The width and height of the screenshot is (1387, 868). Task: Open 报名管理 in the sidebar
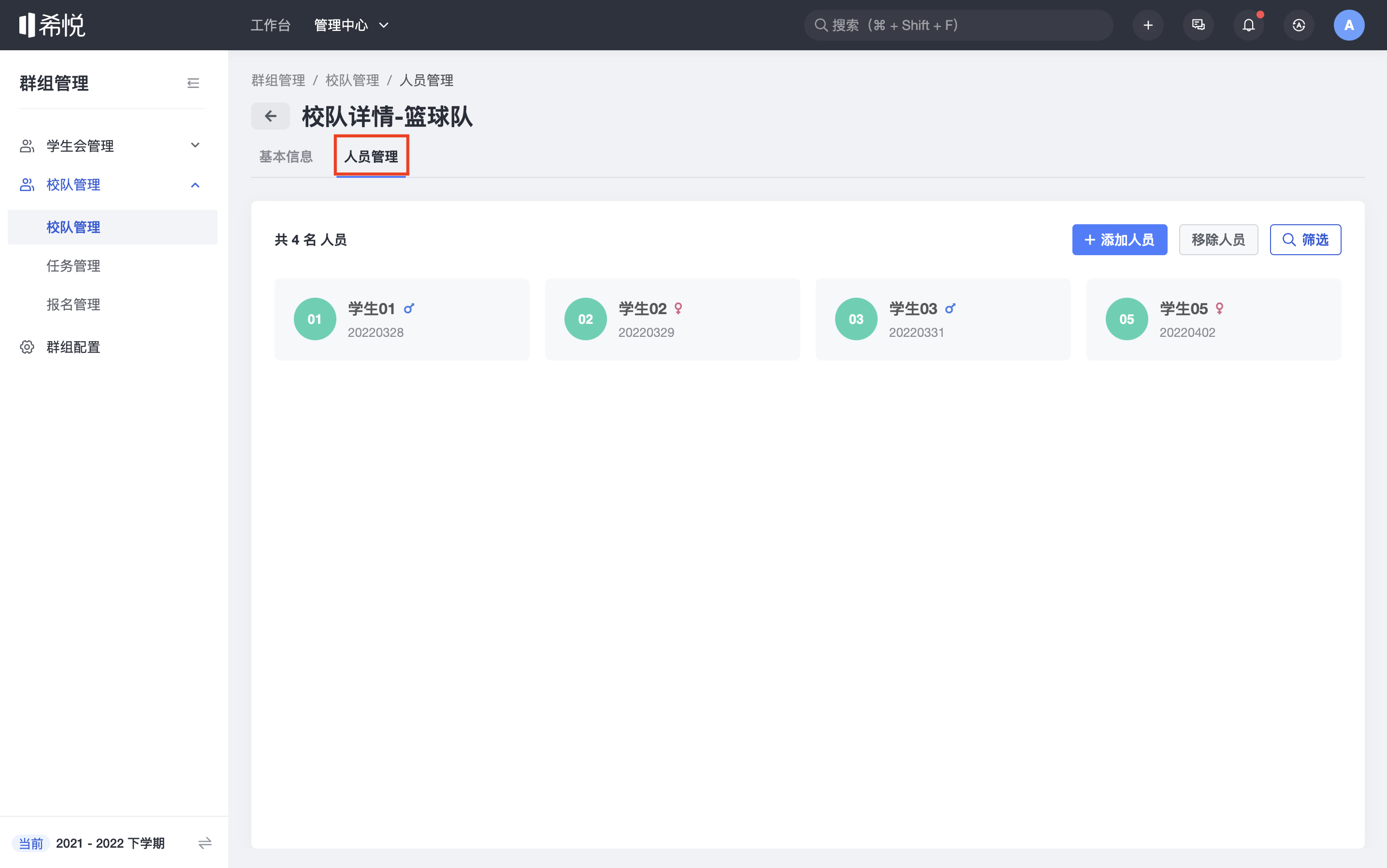[73, 304]
